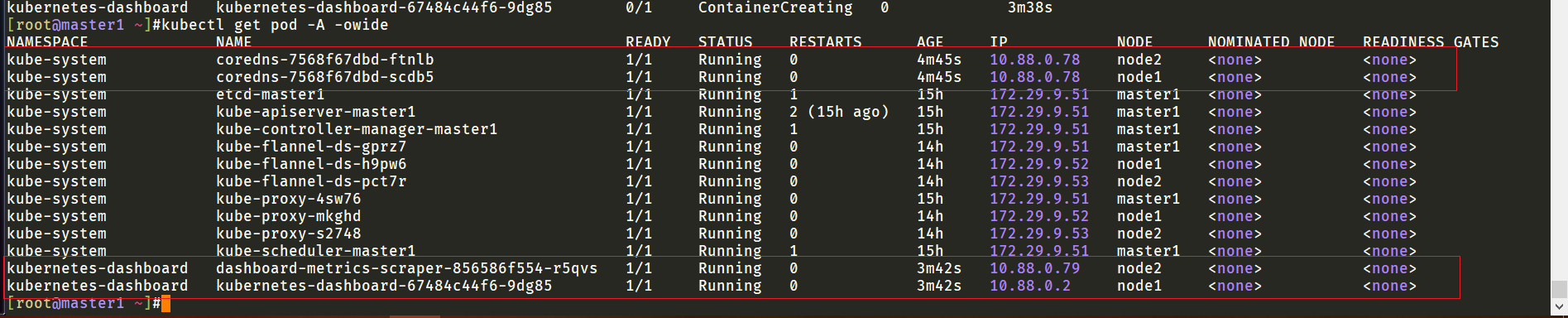Click the vertical scrollbar thumb

point(1559,289)
